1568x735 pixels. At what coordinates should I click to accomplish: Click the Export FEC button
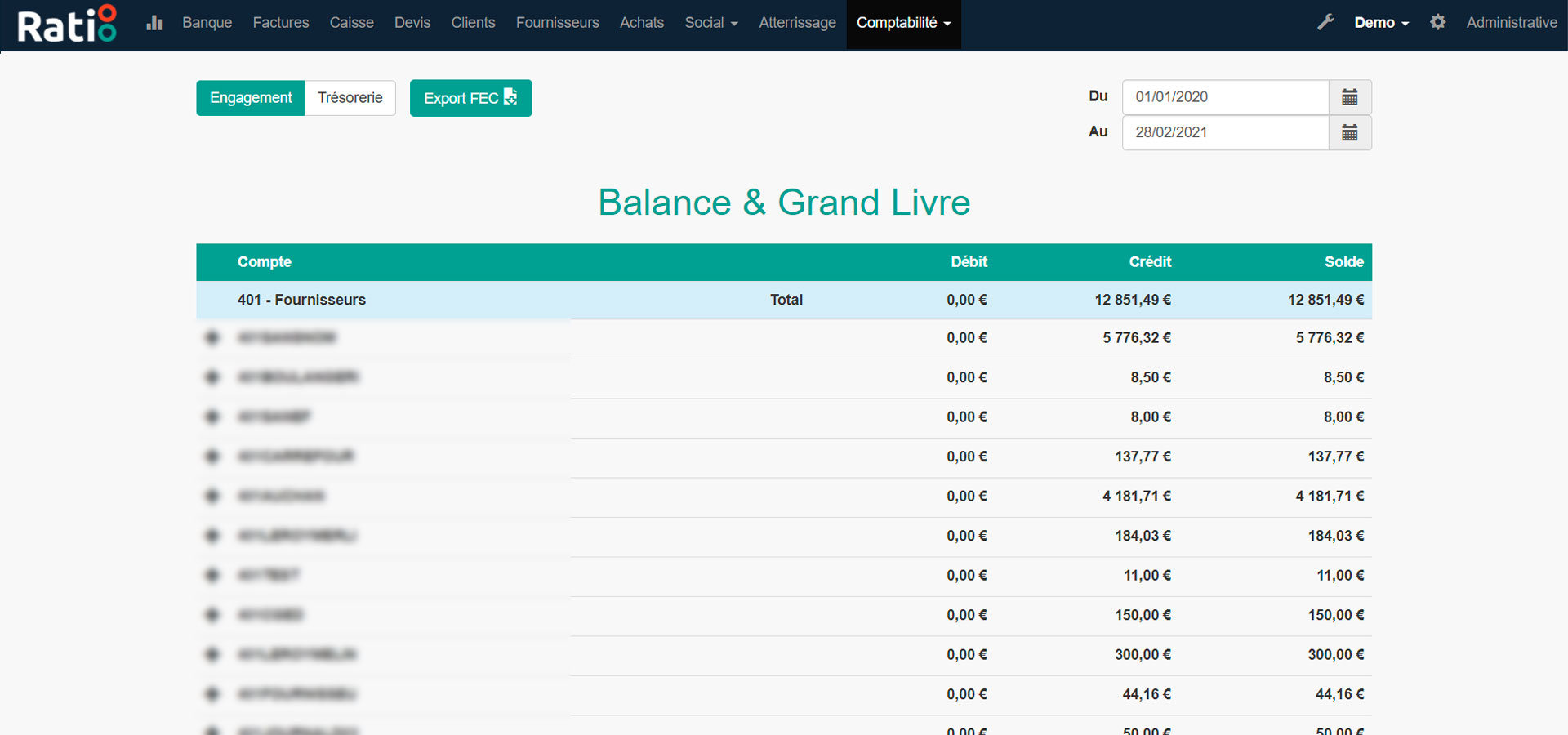coord(470,98)
